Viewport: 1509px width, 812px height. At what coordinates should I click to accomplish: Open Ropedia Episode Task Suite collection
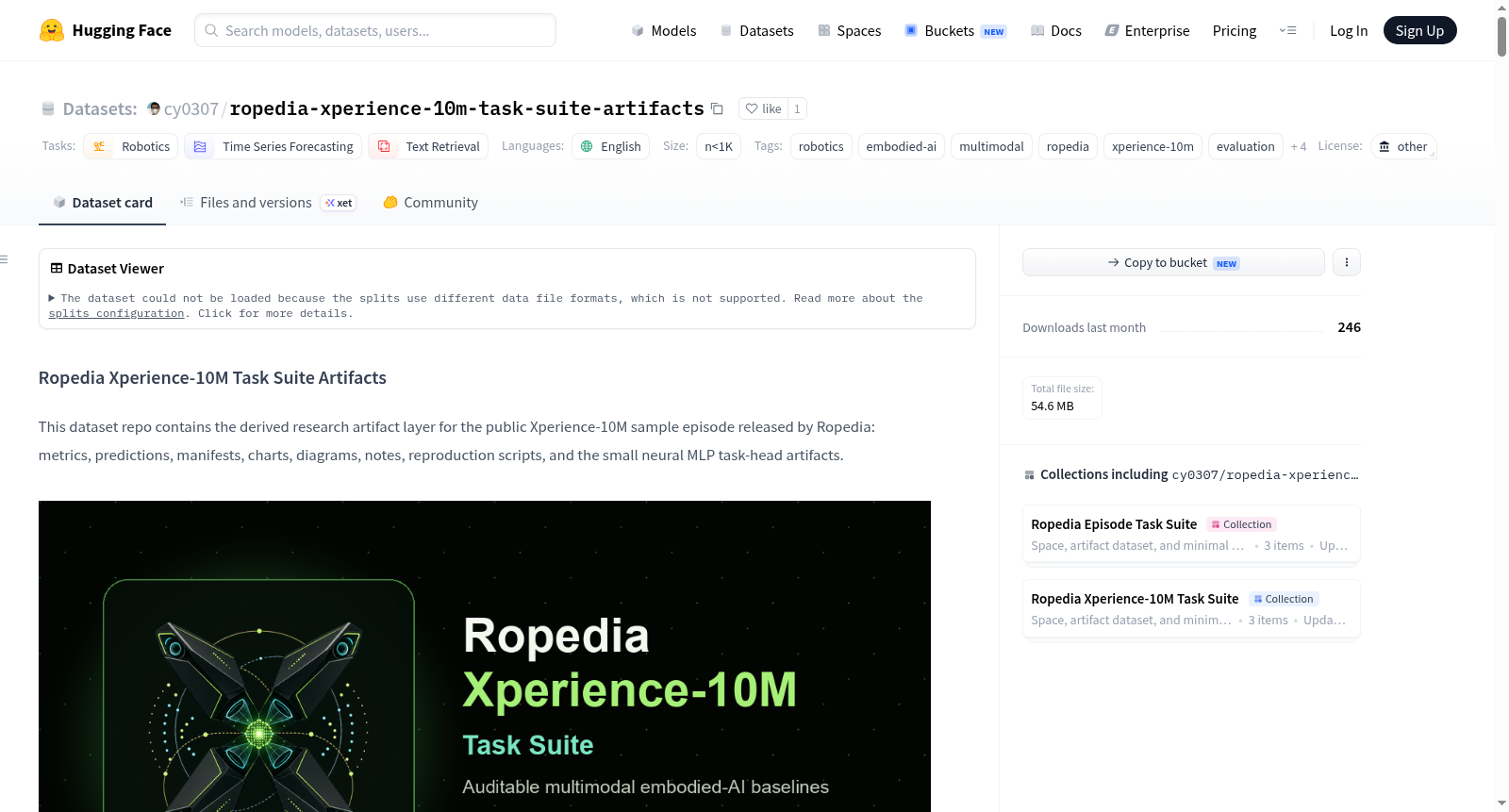(1191, 534)
